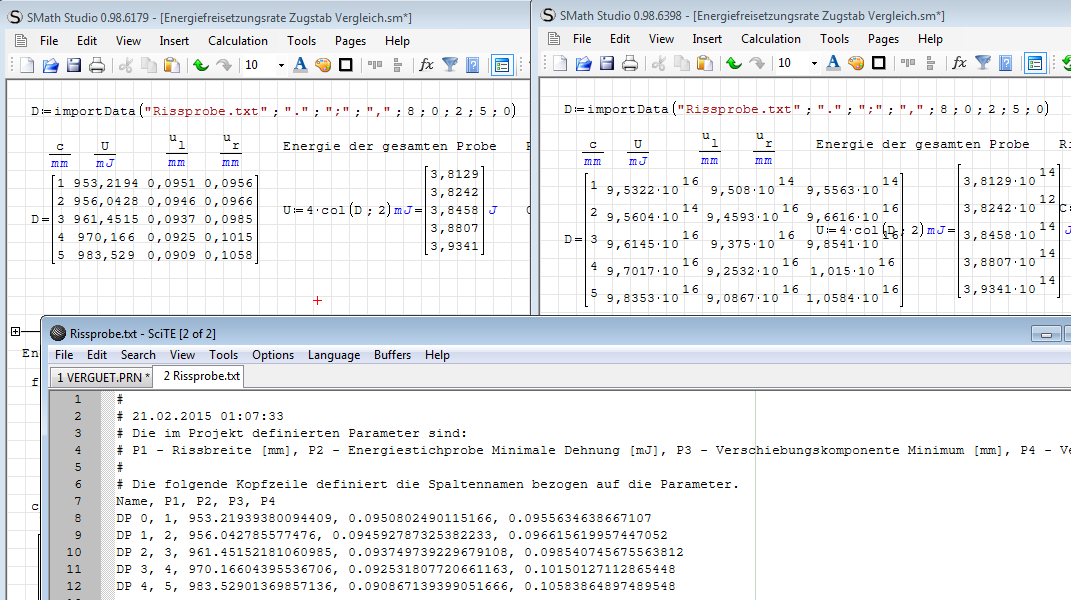Expand the collapsed region plus box on worksheet

[16, 331]
